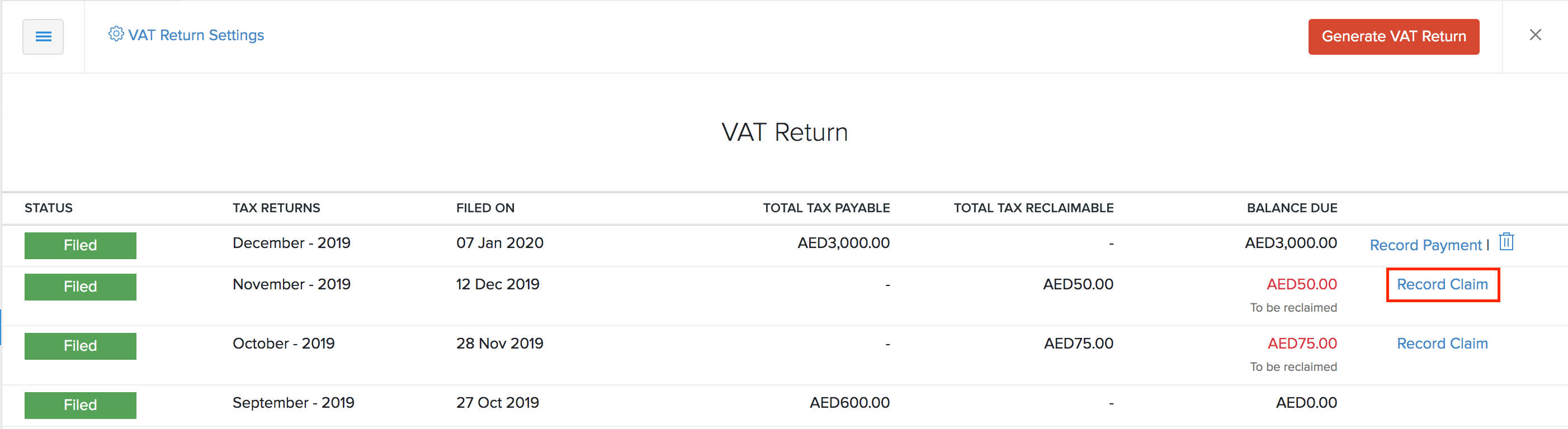Click the BALANCE DUE column header
This screenshot has width=1568, height=429.
1292,208
